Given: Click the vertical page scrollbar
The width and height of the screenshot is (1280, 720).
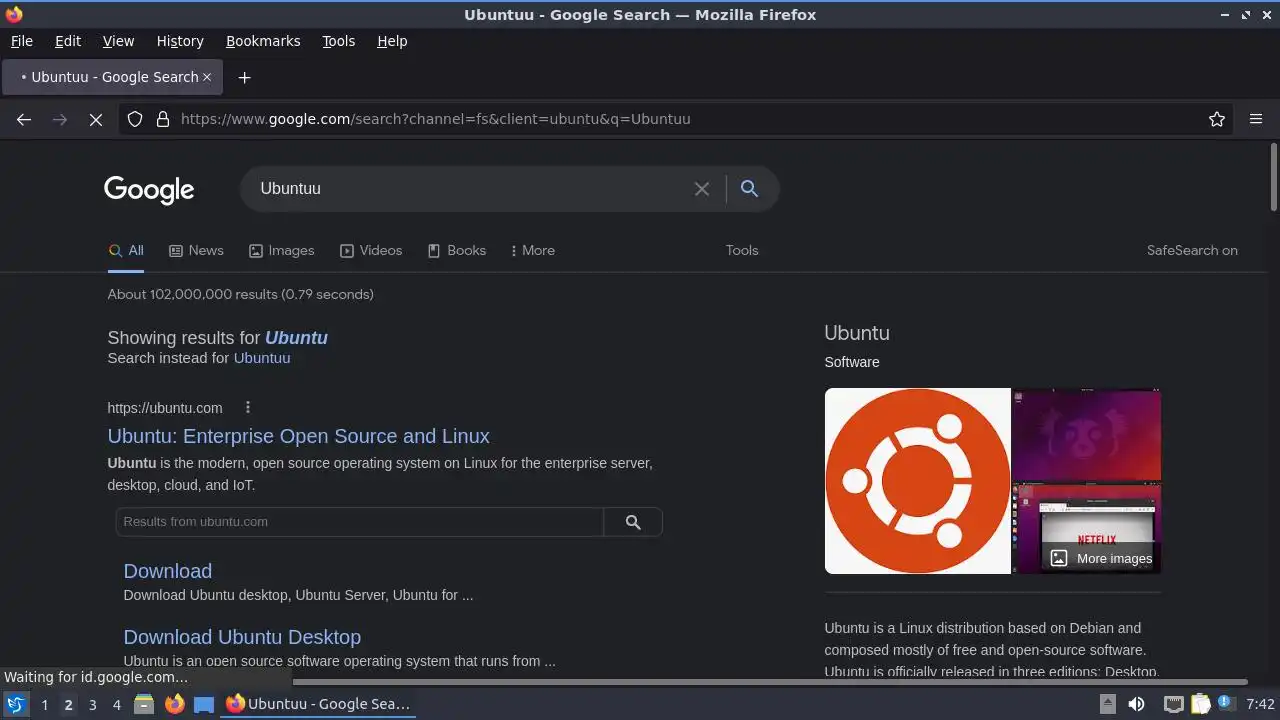Looking at the screenshot, I should [1274, 177].
